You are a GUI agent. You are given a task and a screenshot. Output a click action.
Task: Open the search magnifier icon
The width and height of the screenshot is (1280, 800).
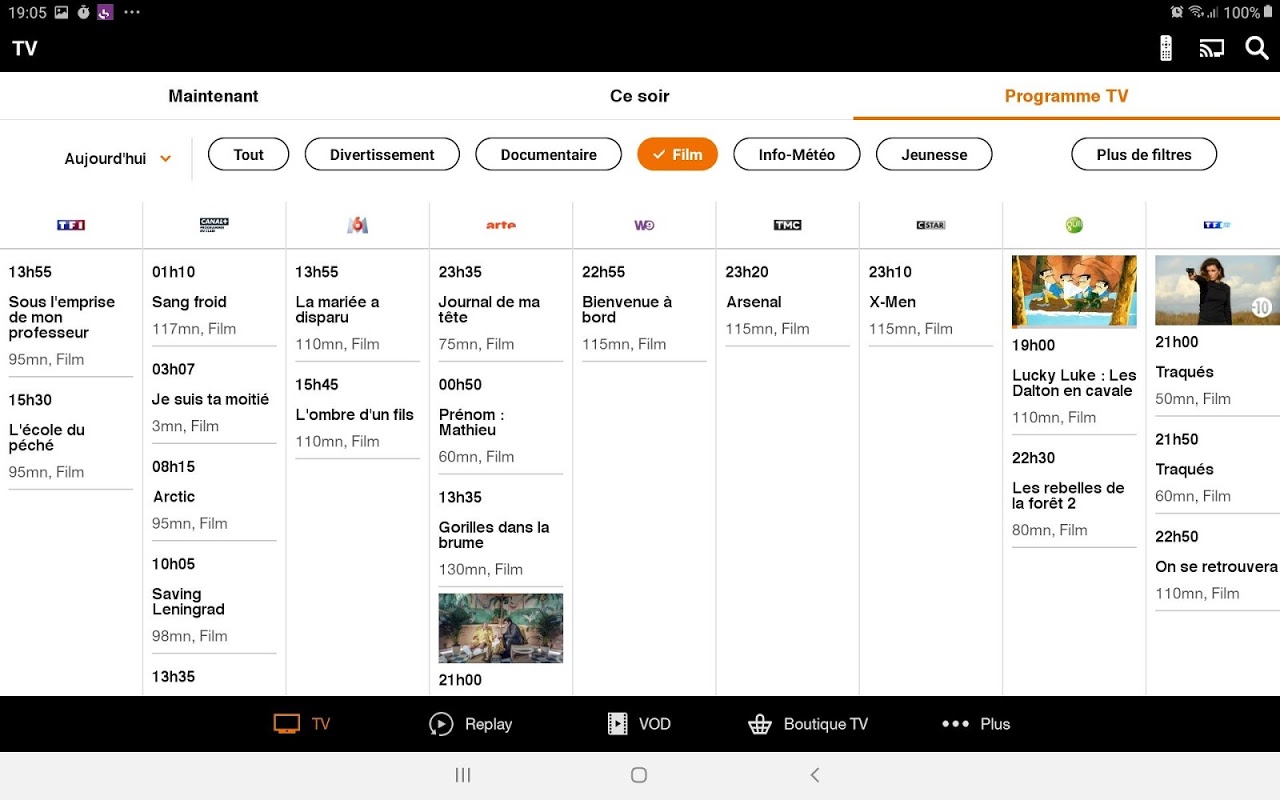[1257, 47]
